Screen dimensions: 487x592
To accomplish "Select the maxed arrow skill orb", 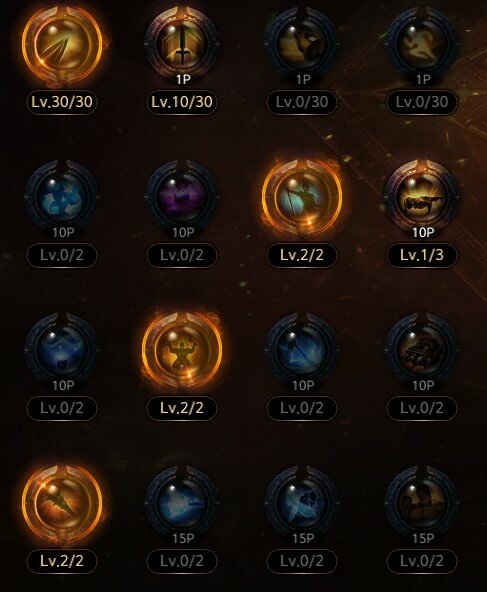I will (x=62, y=45).
